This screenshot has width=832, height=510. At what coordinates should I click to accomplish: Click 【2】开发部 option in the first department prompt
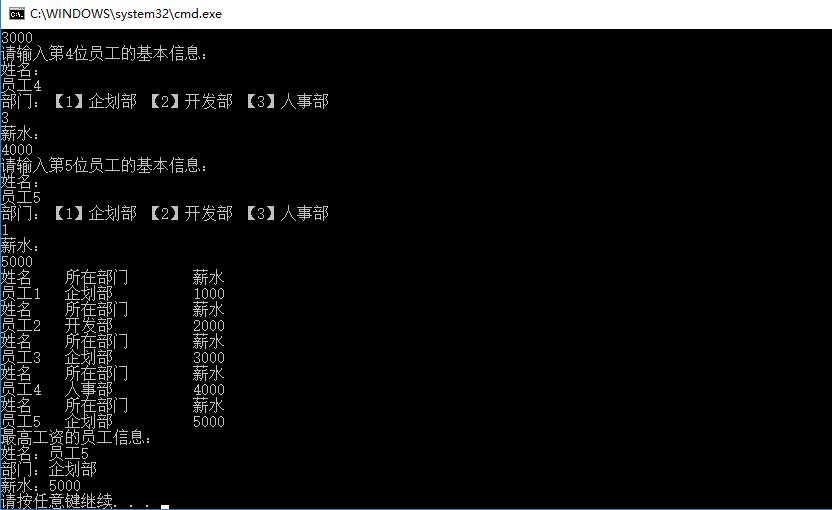(191, 101)
